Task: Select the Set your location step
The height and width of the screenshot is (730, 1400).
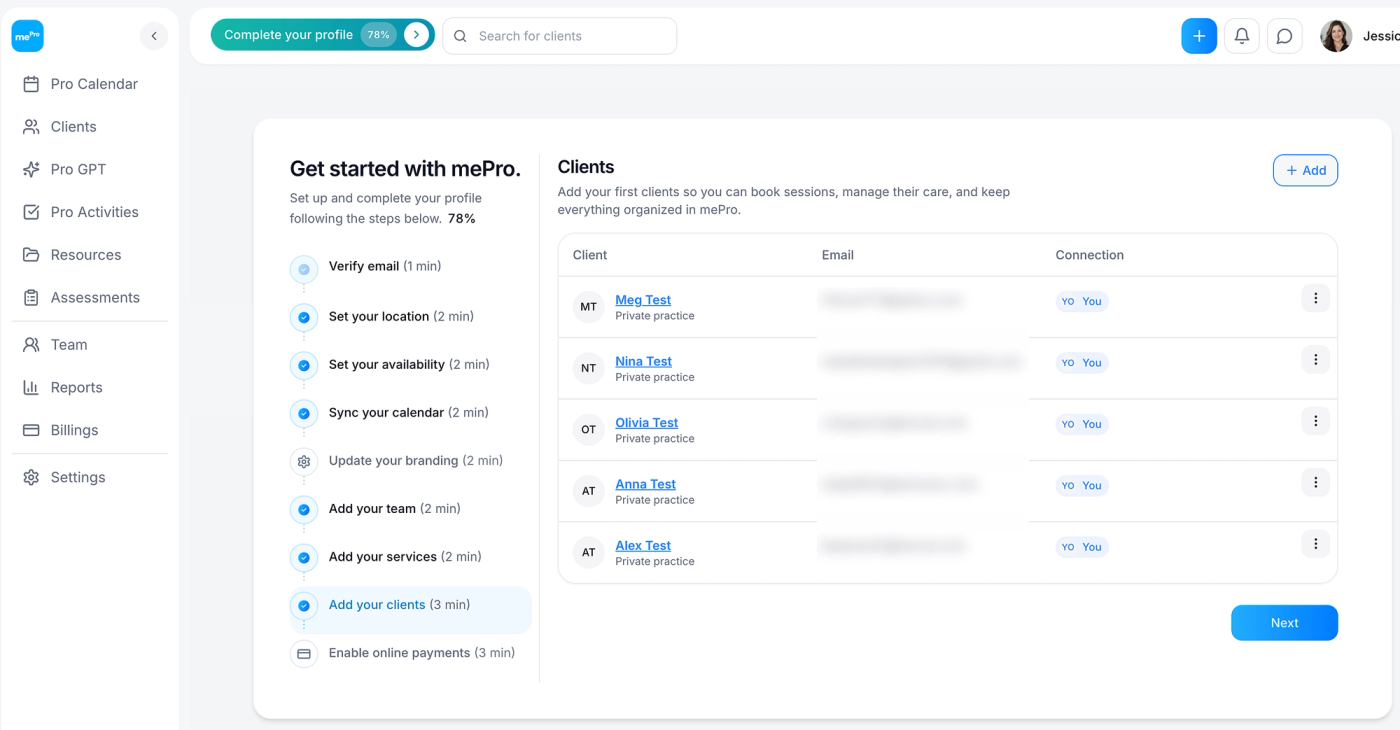Action: point(401,317)
